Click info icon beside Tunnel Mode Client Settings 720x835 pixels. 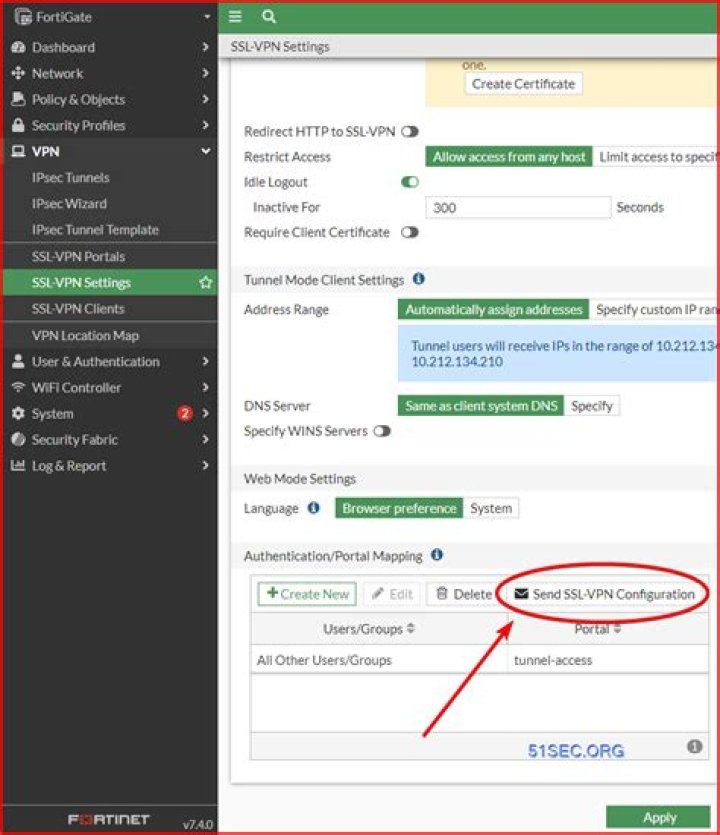(x=419, y=279)
